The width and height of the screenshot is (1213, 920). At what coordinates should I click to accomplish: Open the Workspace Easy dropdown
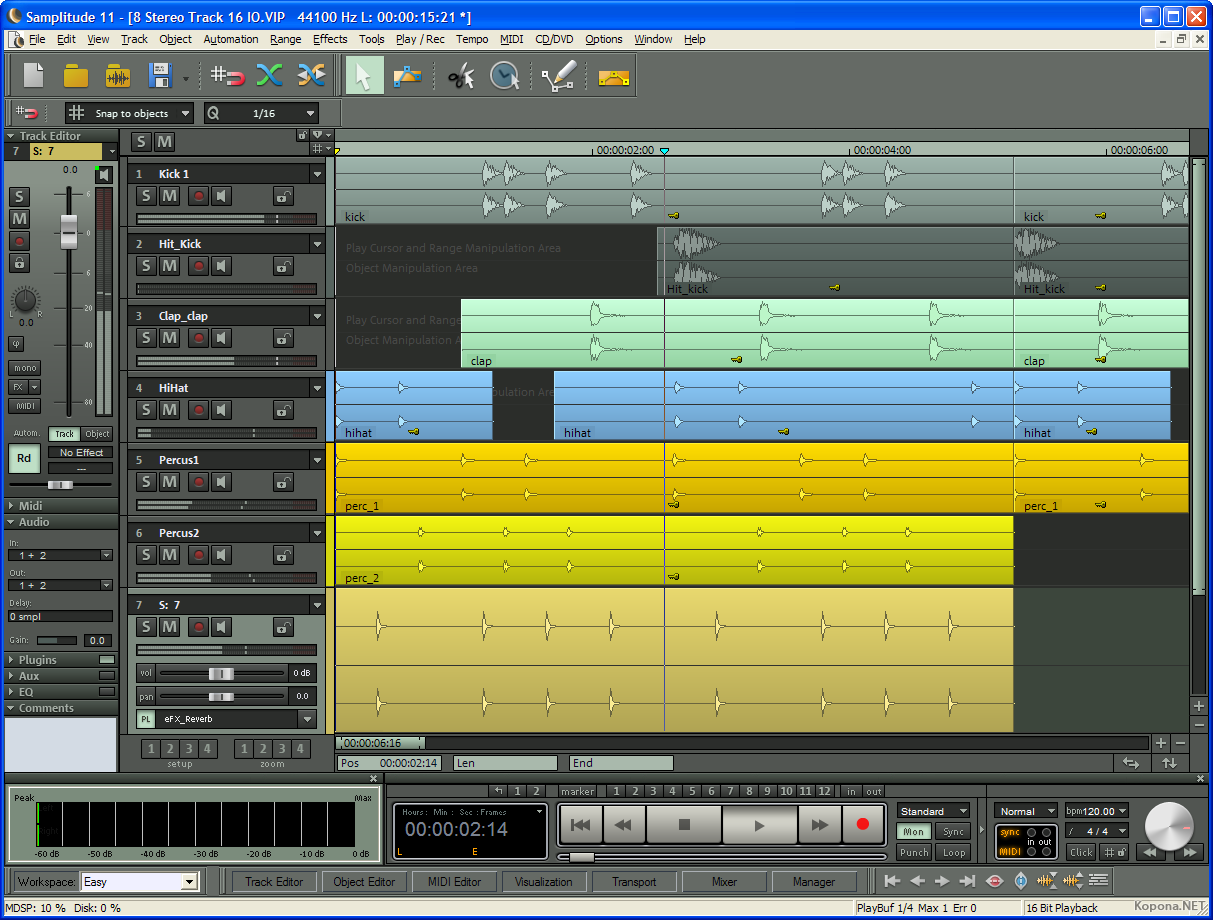point(189,882)
